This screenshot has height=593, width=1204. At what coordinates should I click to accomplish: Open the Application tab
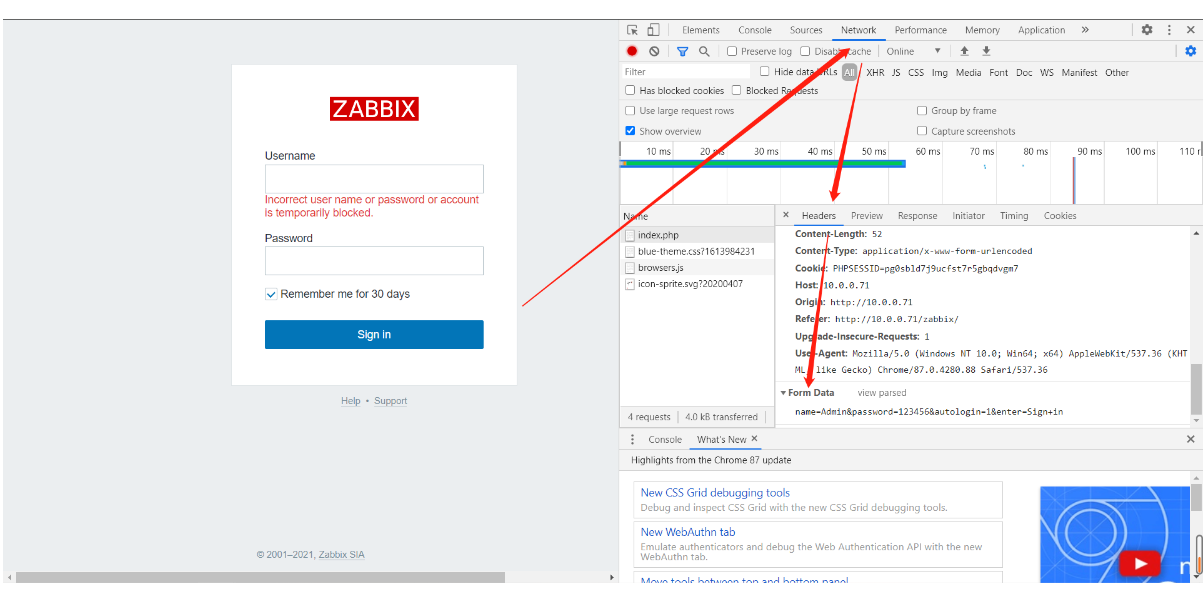click(x=1041, y=30)
